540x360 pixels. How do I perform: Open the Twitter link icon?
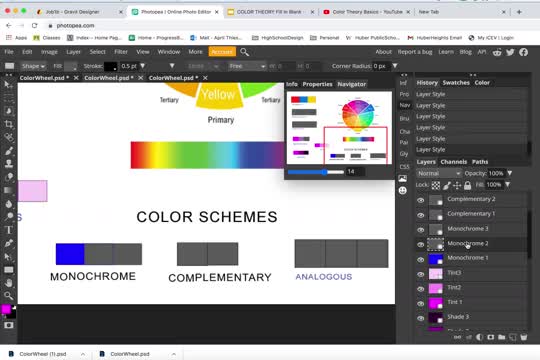tap(510, 52)
